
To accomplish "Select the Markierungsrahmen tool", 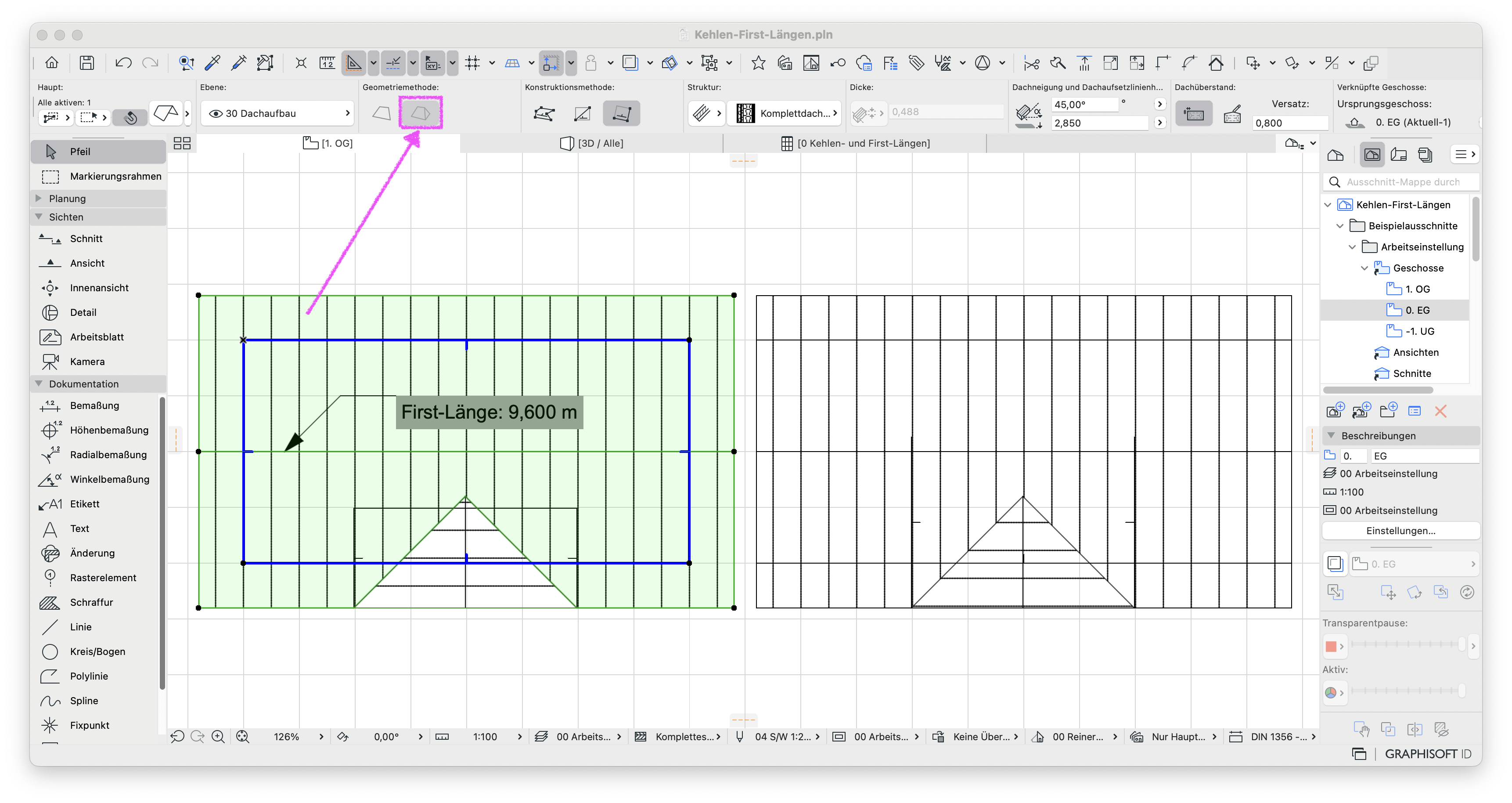I will click(99, 176).
